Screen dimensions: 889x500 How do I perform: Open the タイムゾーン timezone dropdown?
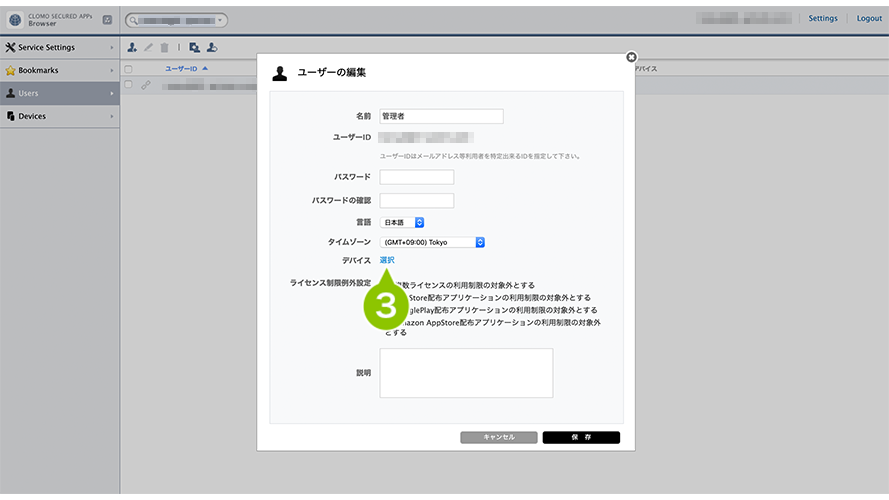pyautogui.click(x=432, y=242)
